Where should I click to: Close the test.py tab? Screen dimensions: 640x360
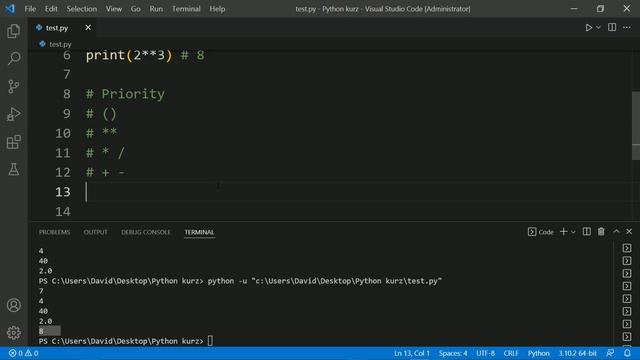click(x=88, y=27)
